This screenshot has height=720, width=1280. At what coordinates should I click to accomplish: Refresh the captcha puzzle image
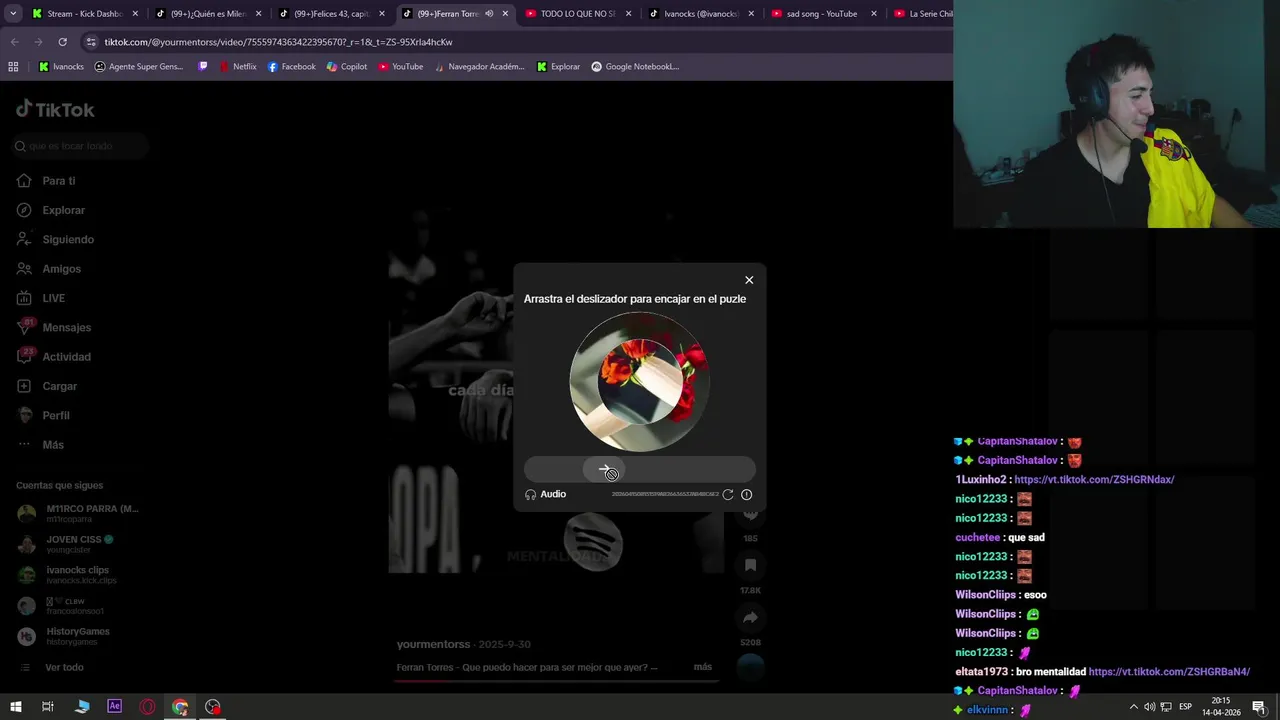click(728, 494)
